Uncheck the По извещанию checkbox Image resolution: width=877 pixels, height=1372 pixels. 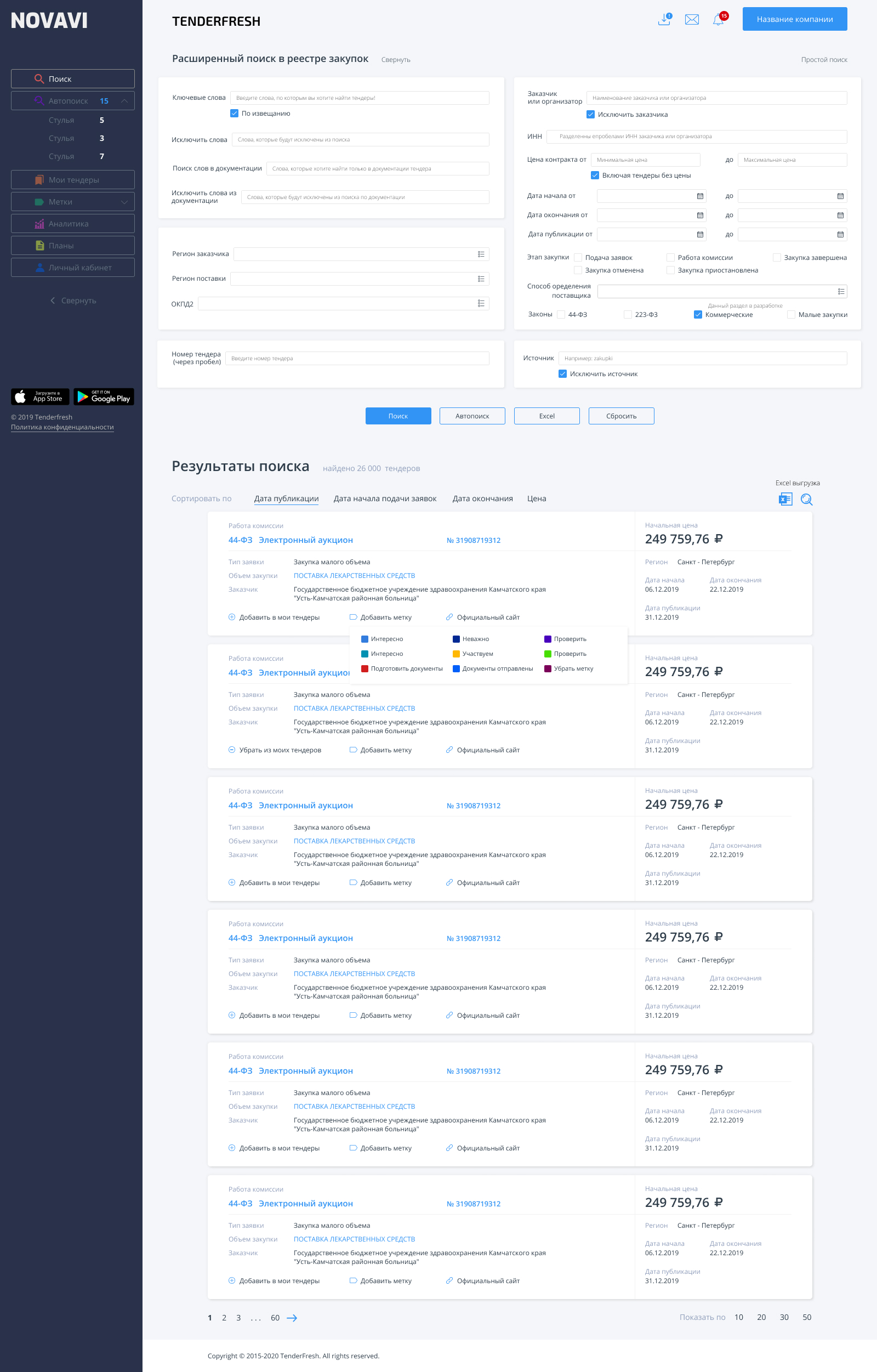click(x=234, y=114)
